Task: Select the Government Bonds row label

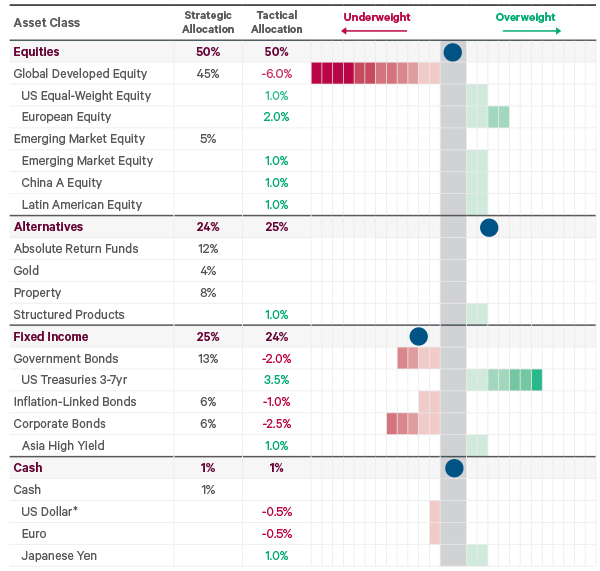Action: [66, 359]
